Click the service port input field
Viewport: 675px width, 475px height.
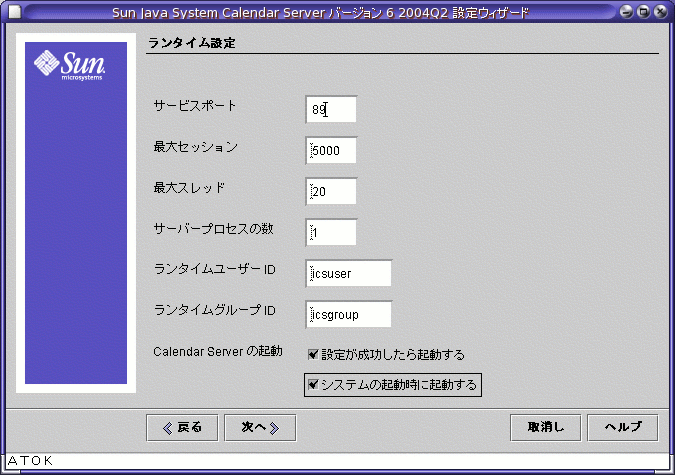pyautogui.click(x=331, y=109)
